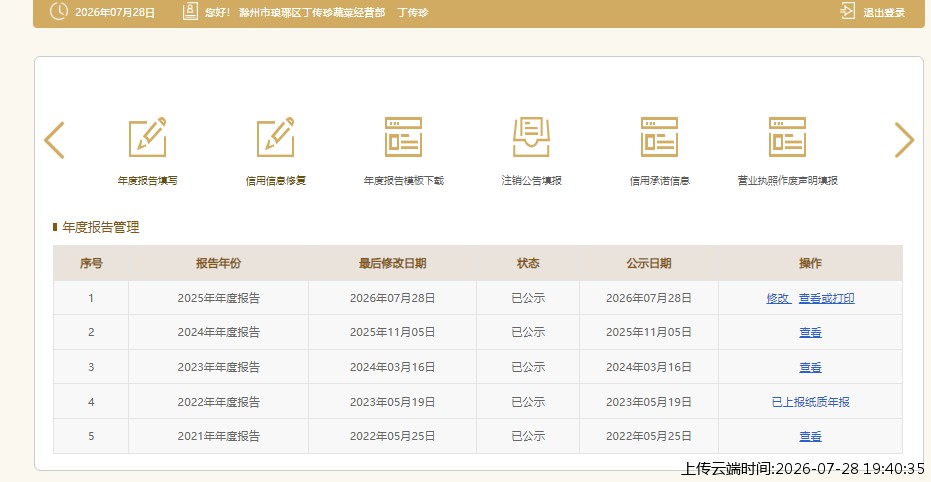Click 查看 link for 2021年年度报告
Image resolution: width=931 pixels, height=482 pixels.
tap(810, 436)
